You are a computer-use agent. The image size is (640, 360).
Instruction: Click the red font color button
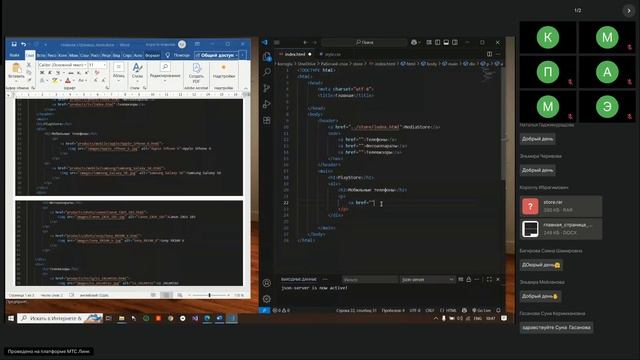point(68,81)
